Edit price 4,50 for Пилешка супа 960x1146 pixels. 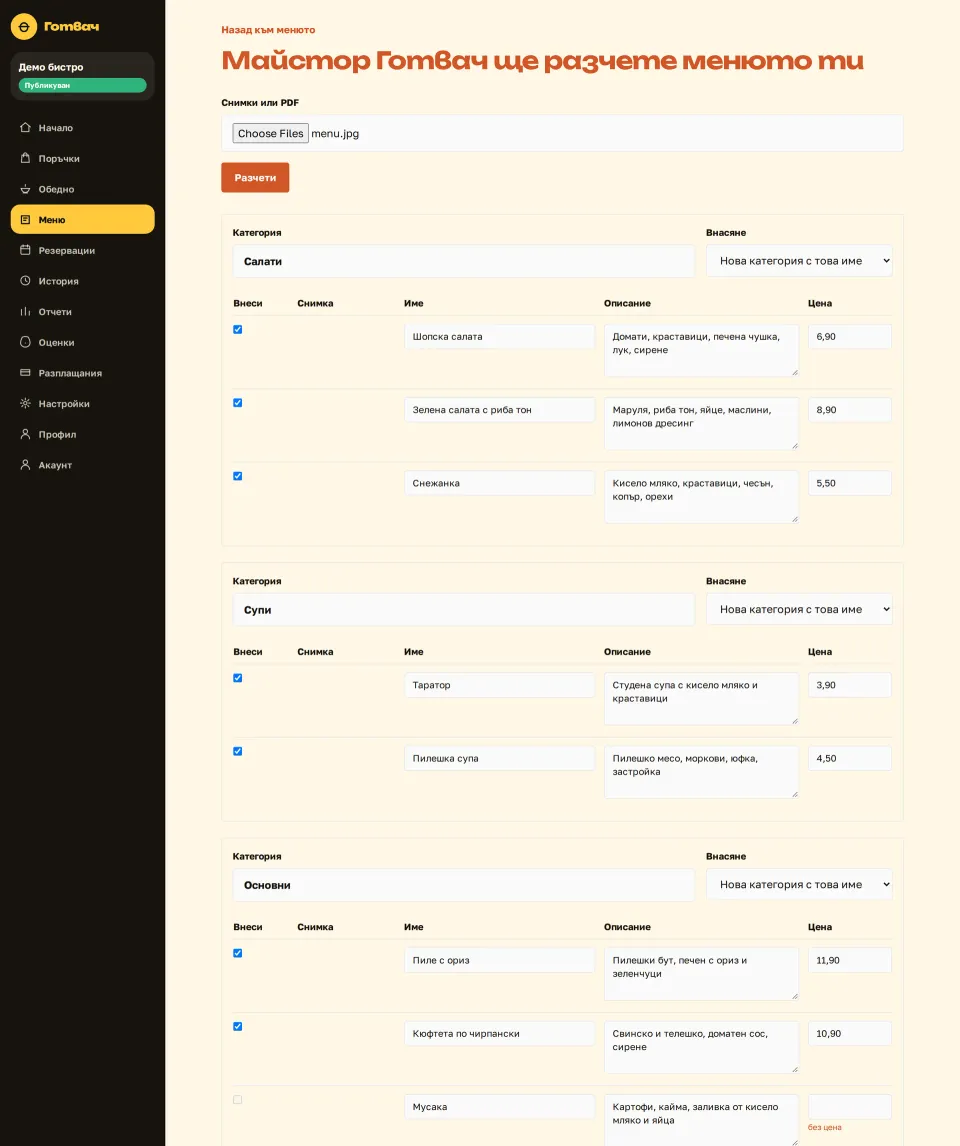850,758
